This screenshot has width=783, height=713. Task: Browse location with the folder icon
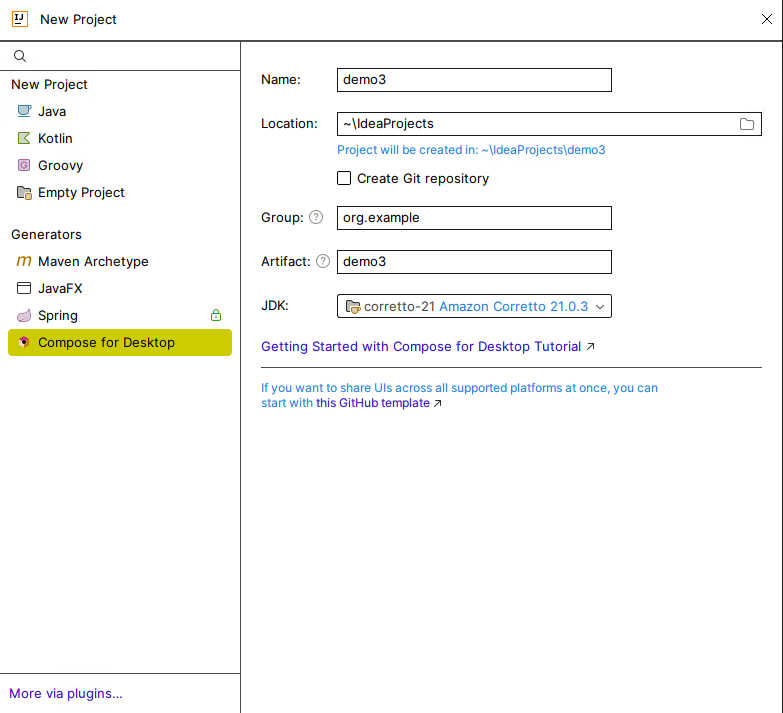[747, 124]
